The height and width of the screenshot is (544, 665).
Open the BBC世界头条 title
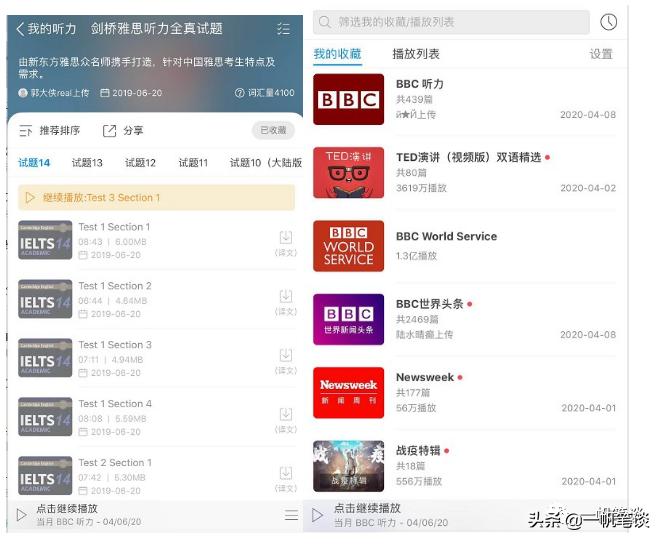pos(430,304)
